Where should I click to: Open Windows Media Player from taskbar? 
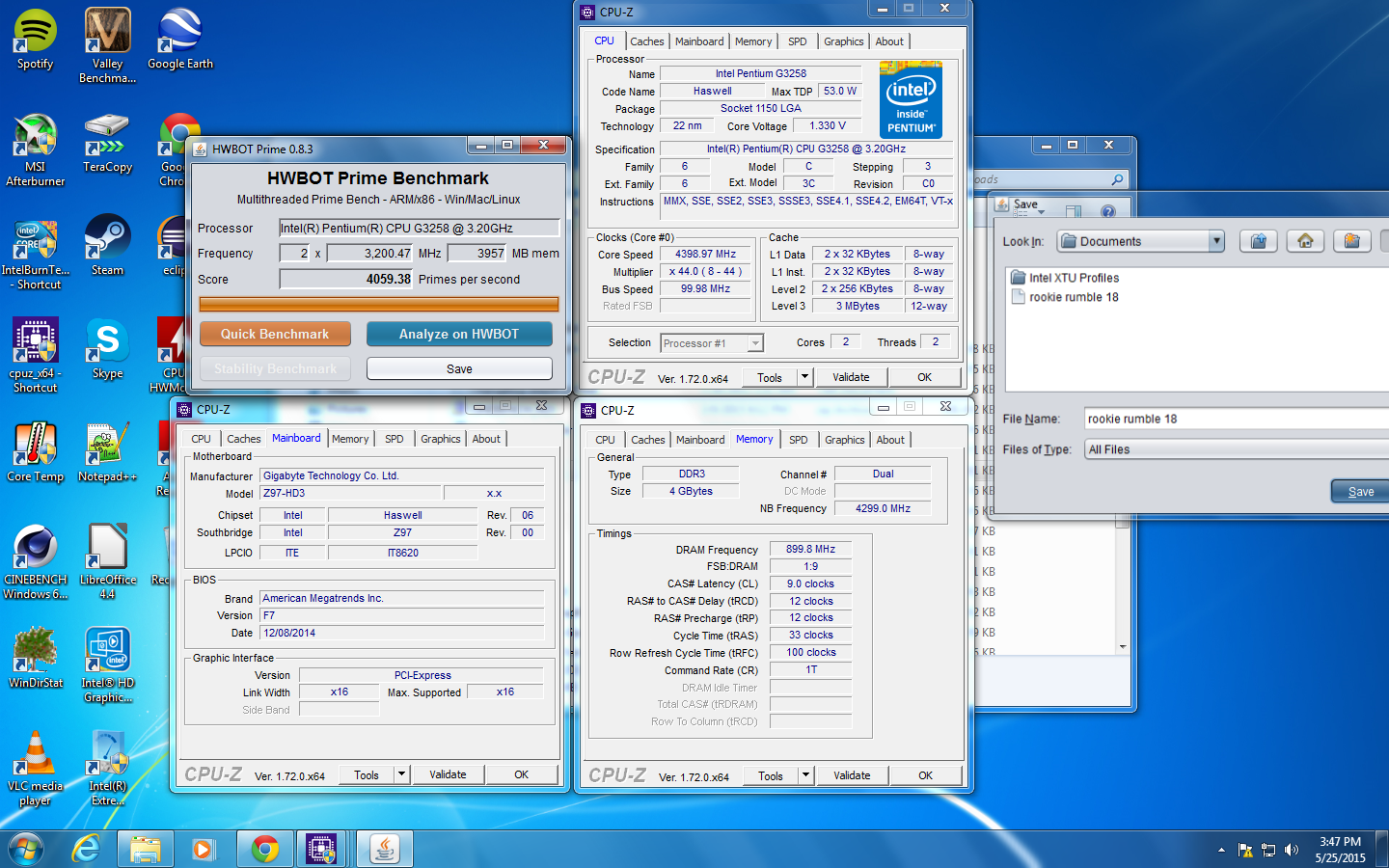tap(203, 850)
